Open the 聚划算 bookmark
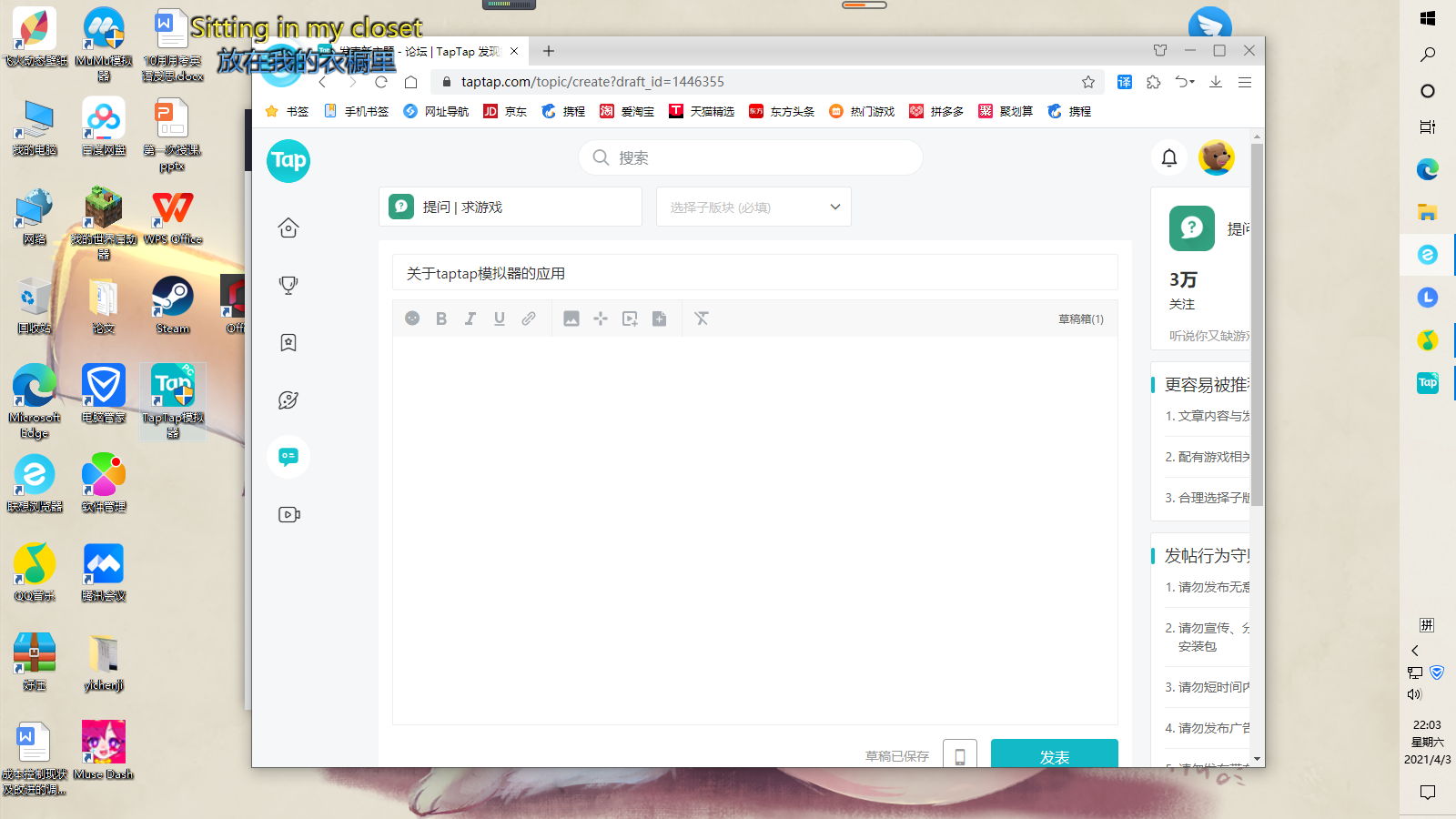 1006,111
